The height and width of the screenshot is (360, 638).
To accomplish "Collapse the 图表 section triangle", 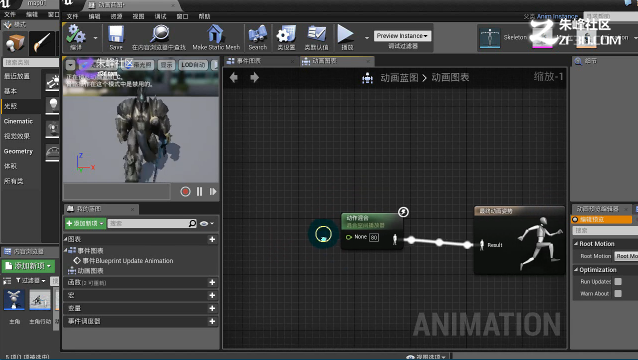I will coord(66,239).
